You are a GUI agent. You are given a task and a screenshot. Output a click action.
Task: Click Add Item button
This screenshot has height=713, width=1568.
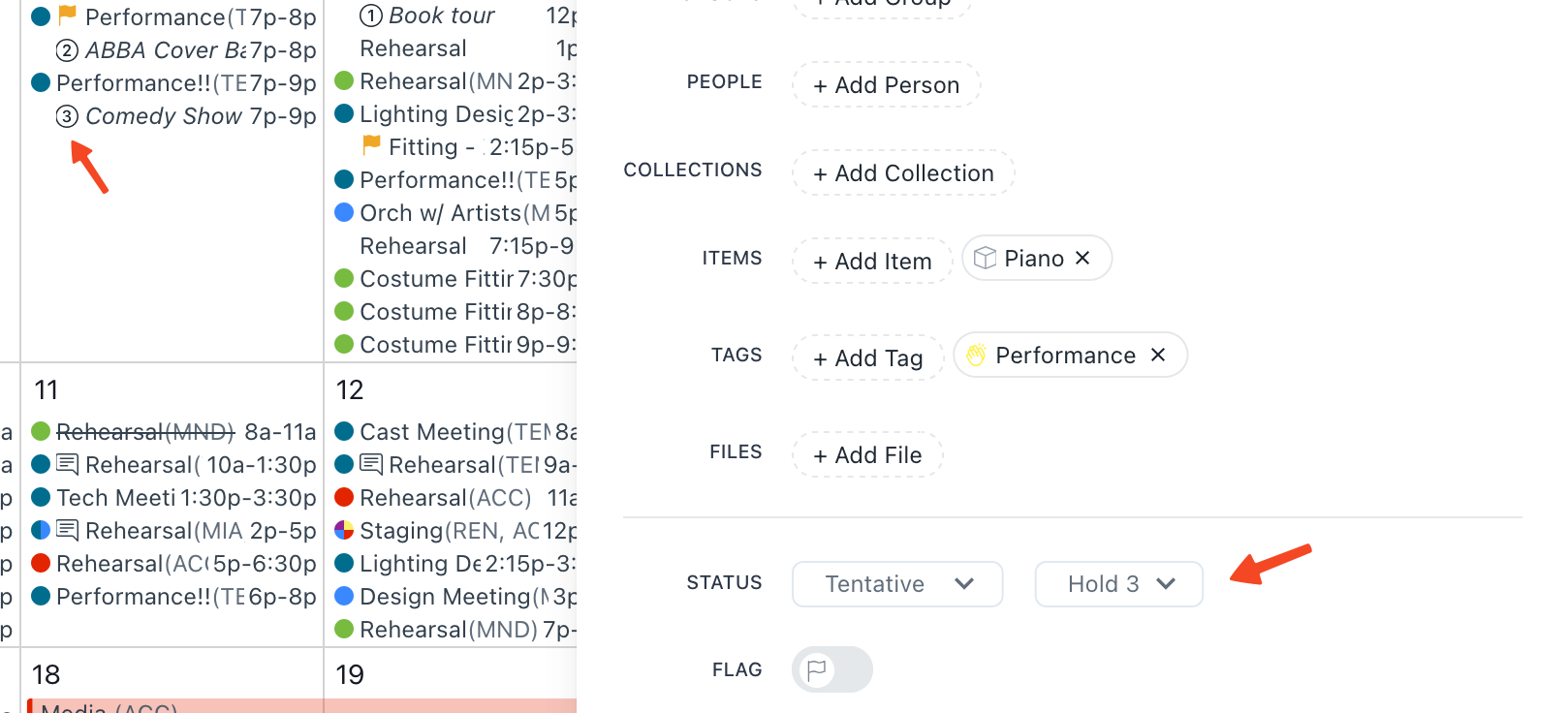pyautogui.click(x=872, y=262)
